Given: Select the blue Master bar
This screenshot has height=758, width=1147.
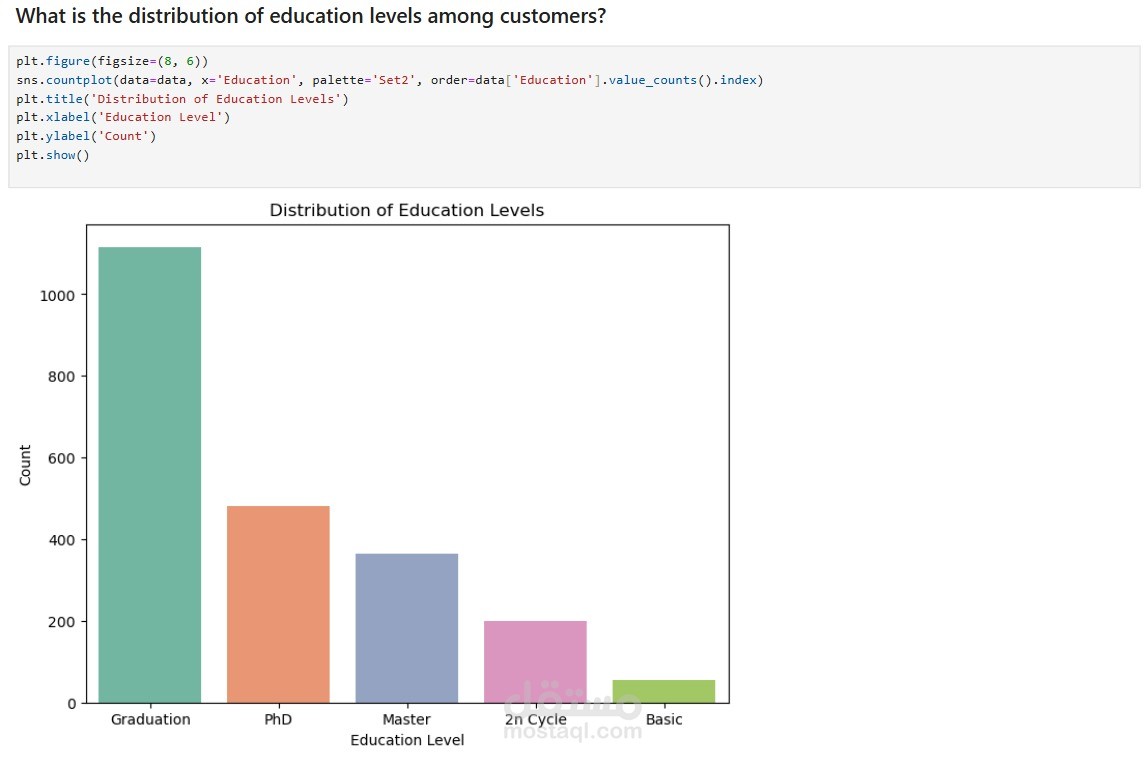Looking at the screenshot, I should point(406,628).
